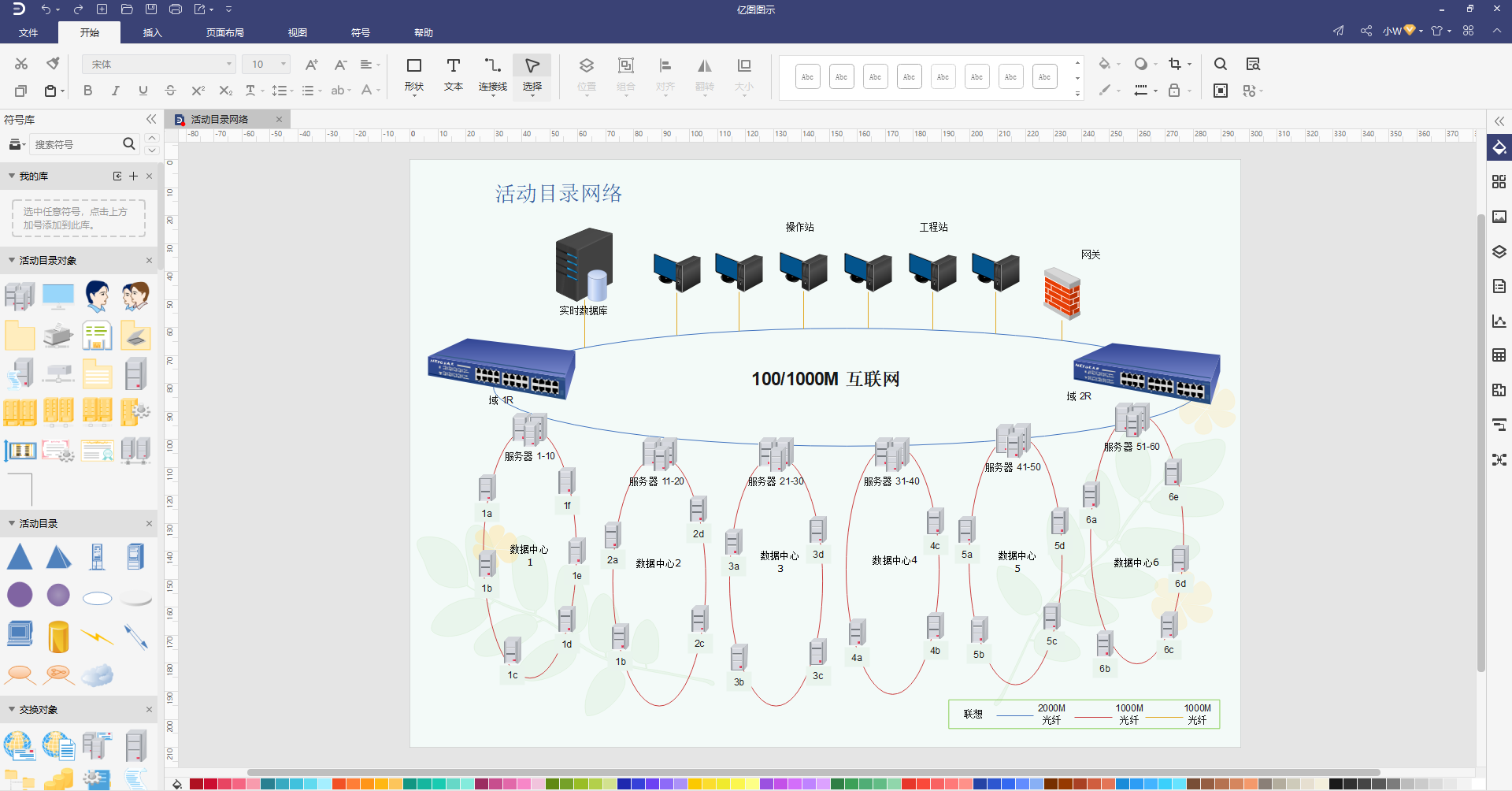Click the first Abc style preset
The width and height of the screenshot is (1512, 791).
[x=808, y=76]
